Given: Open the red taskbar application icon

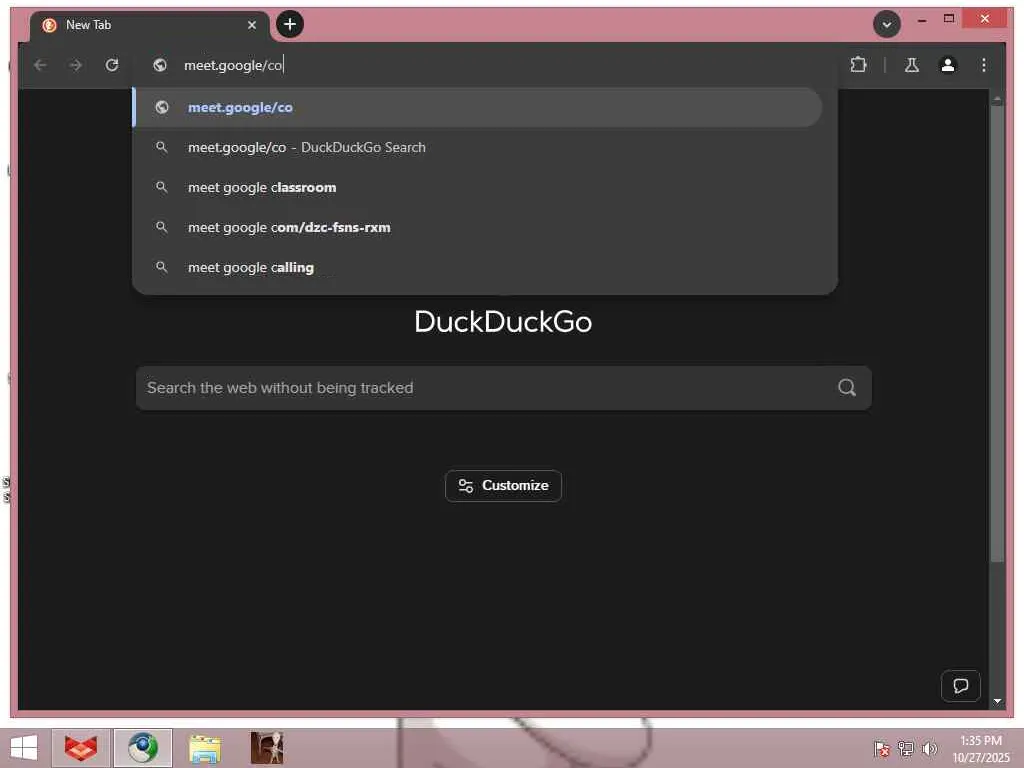Looking at the screenshot, I should click(81, 748).
